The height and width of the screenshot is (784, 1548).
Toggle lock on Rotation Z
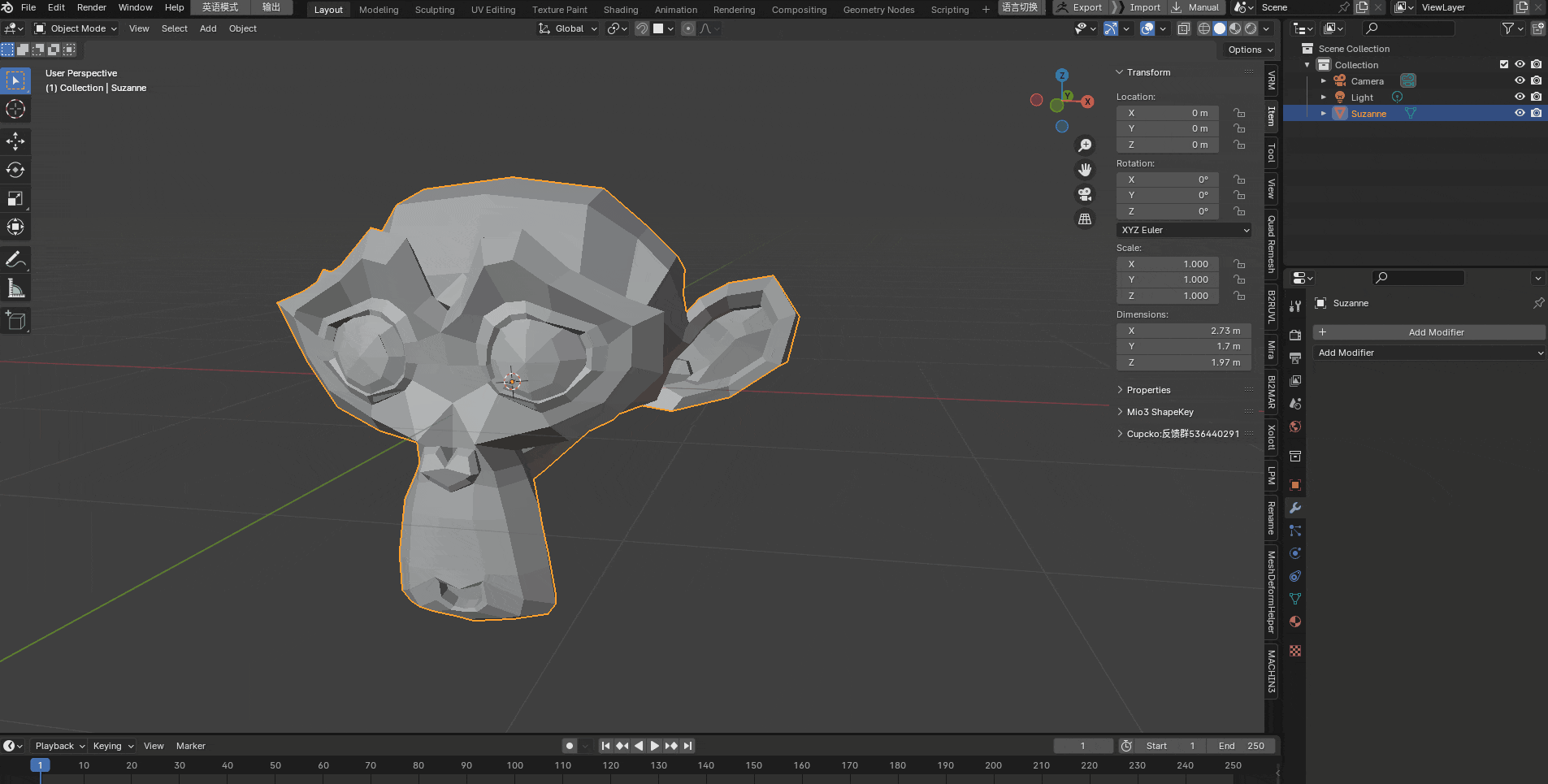tap(1239, 211)
